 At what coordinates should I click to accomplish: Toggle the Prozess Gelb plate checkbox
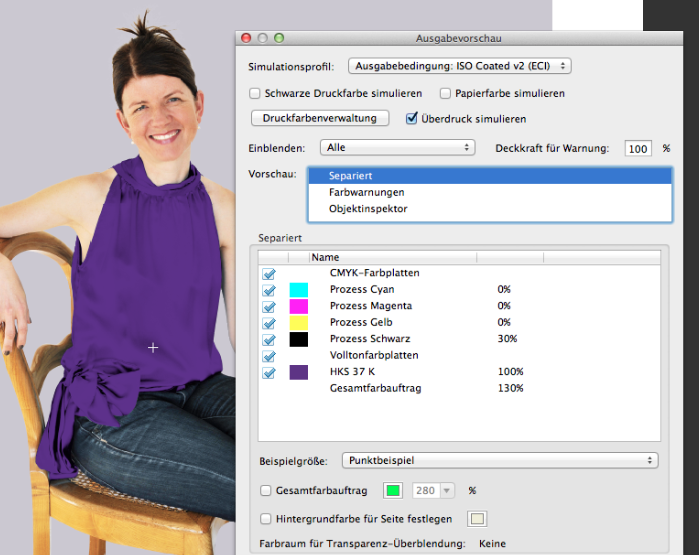click(269, 323)
